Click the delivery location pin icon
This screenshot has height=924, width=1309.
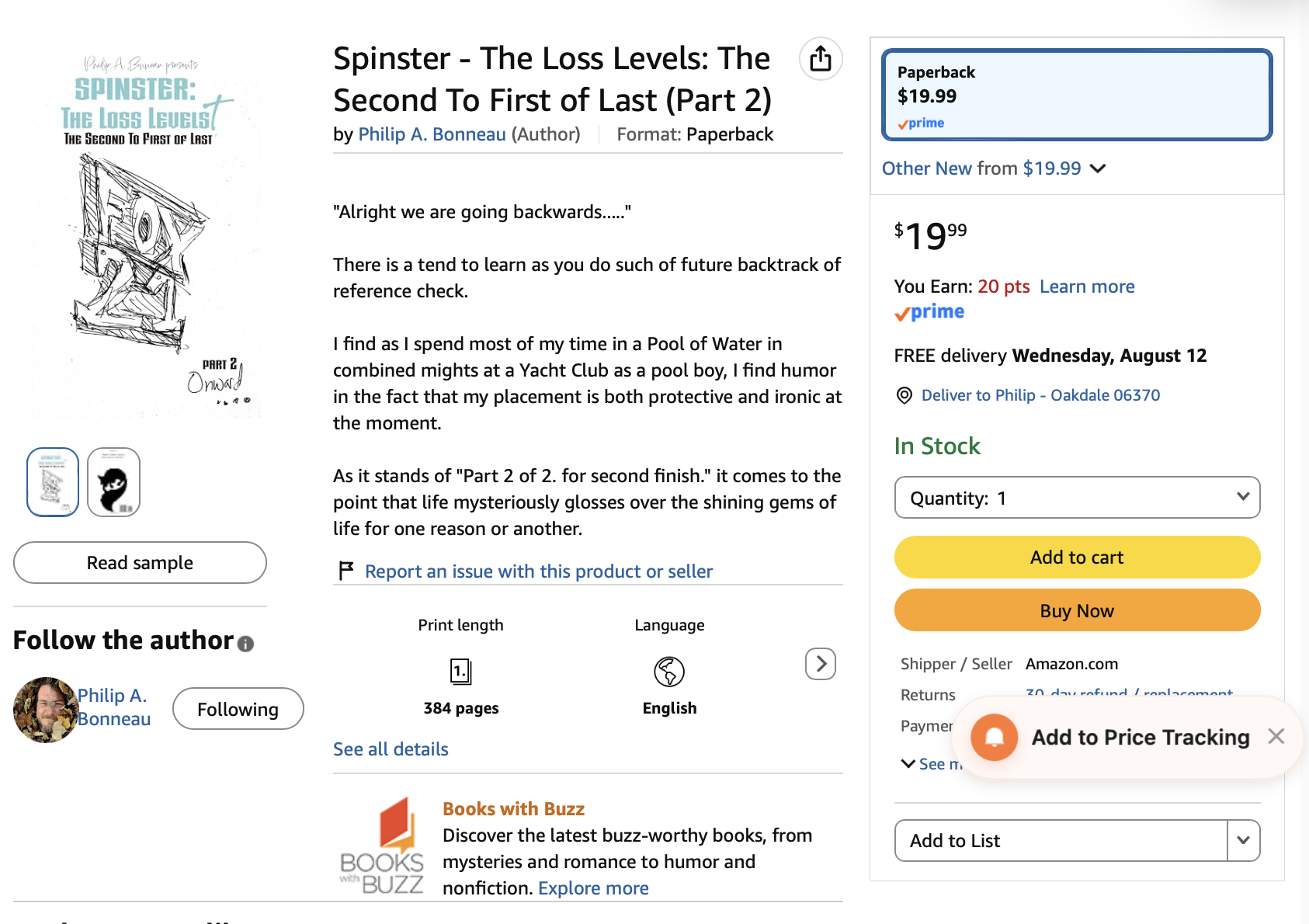(904, 395)
